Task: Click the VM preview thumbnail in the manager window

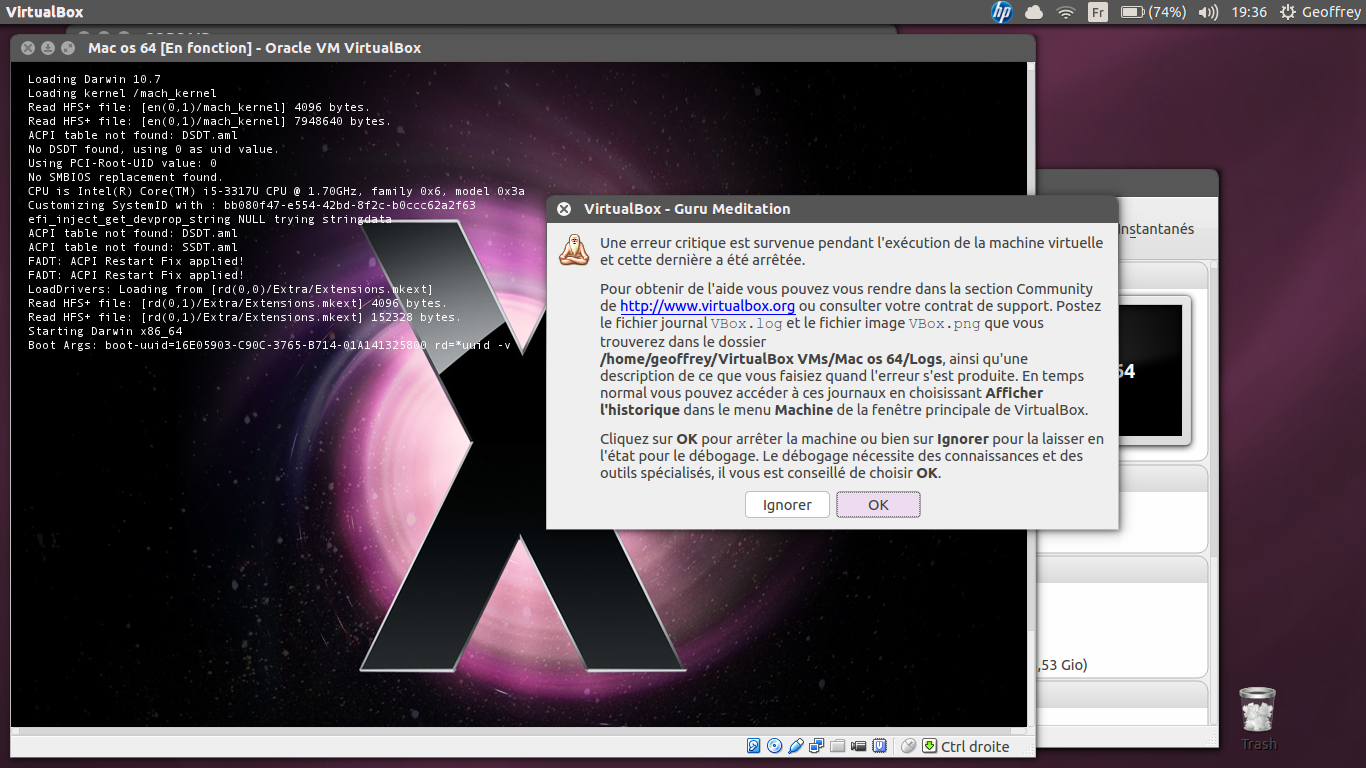Action: (1152, 370)
